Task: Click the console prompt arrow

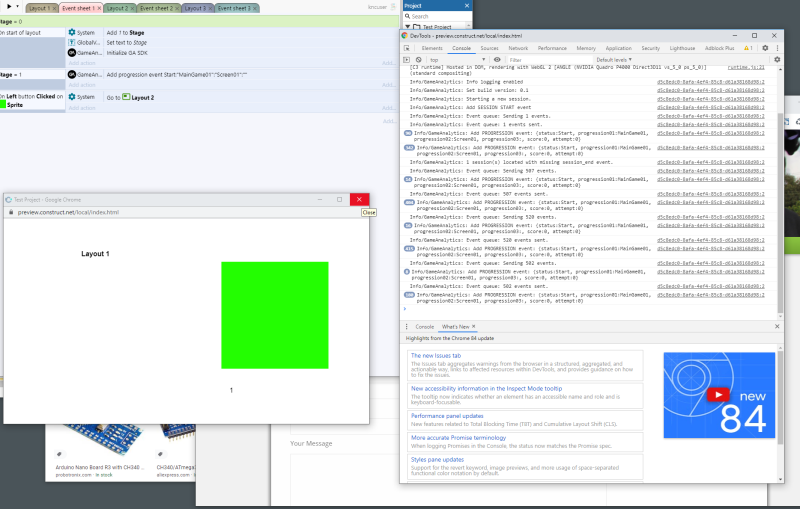Action: pyautogui.click(x=405, y=309)
